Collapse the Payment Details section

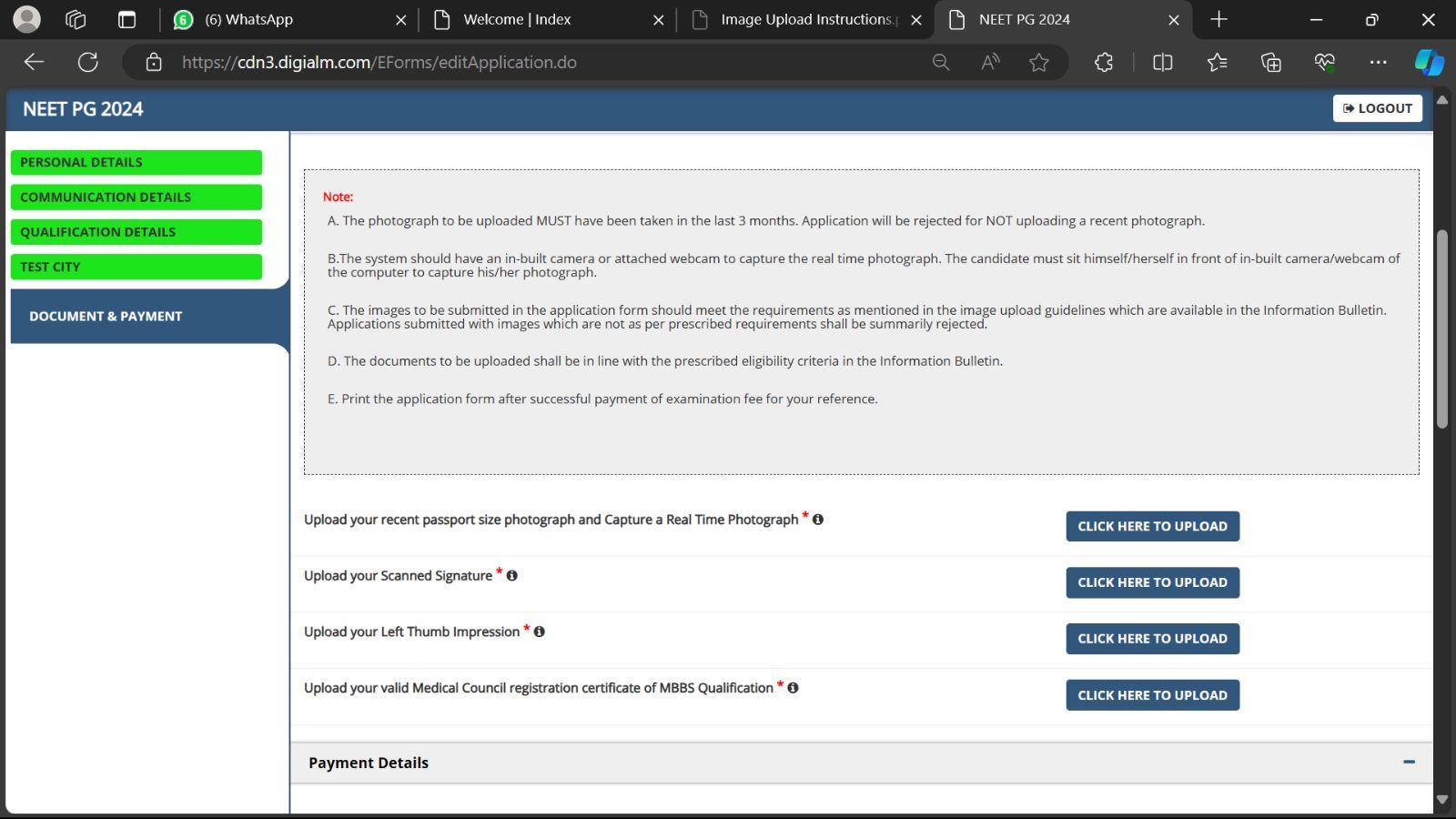[x=1409, y=762]
